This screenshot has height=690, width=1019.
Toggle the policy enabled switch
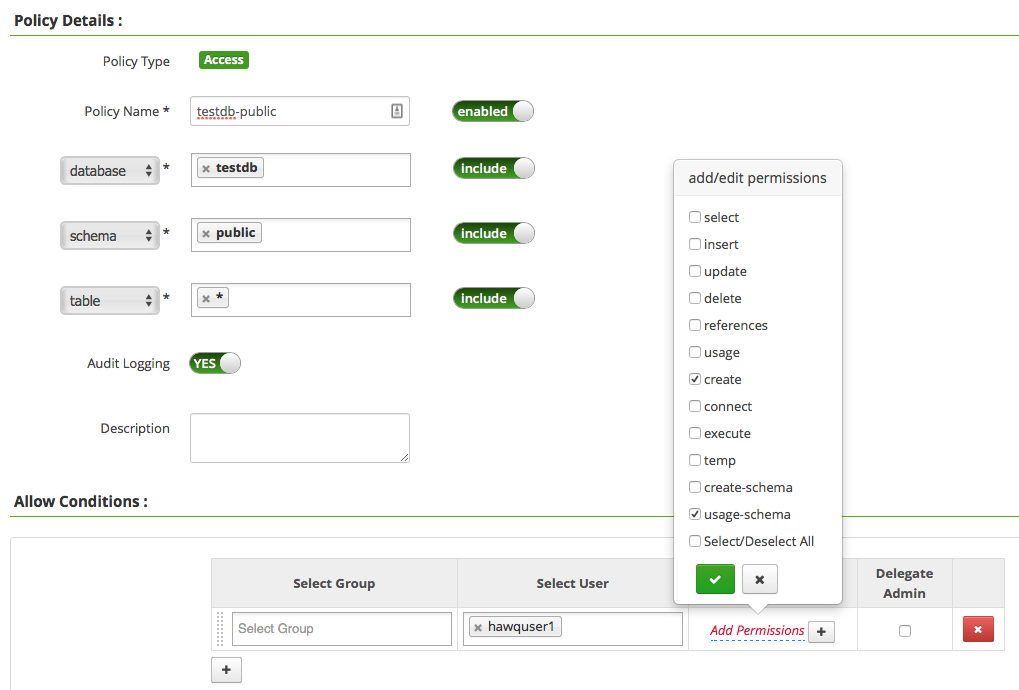pyautogui.click(x=493, y=111)
